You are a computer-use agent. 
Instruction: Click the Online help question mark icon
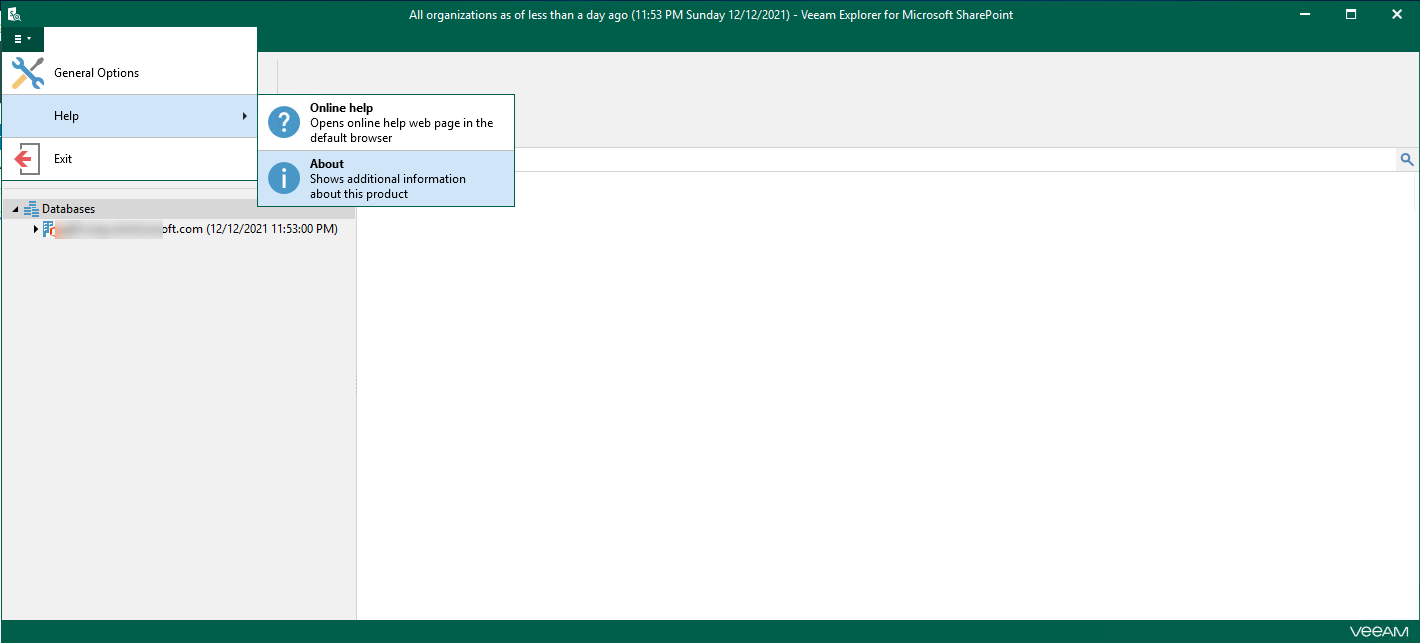click(284, 122)
